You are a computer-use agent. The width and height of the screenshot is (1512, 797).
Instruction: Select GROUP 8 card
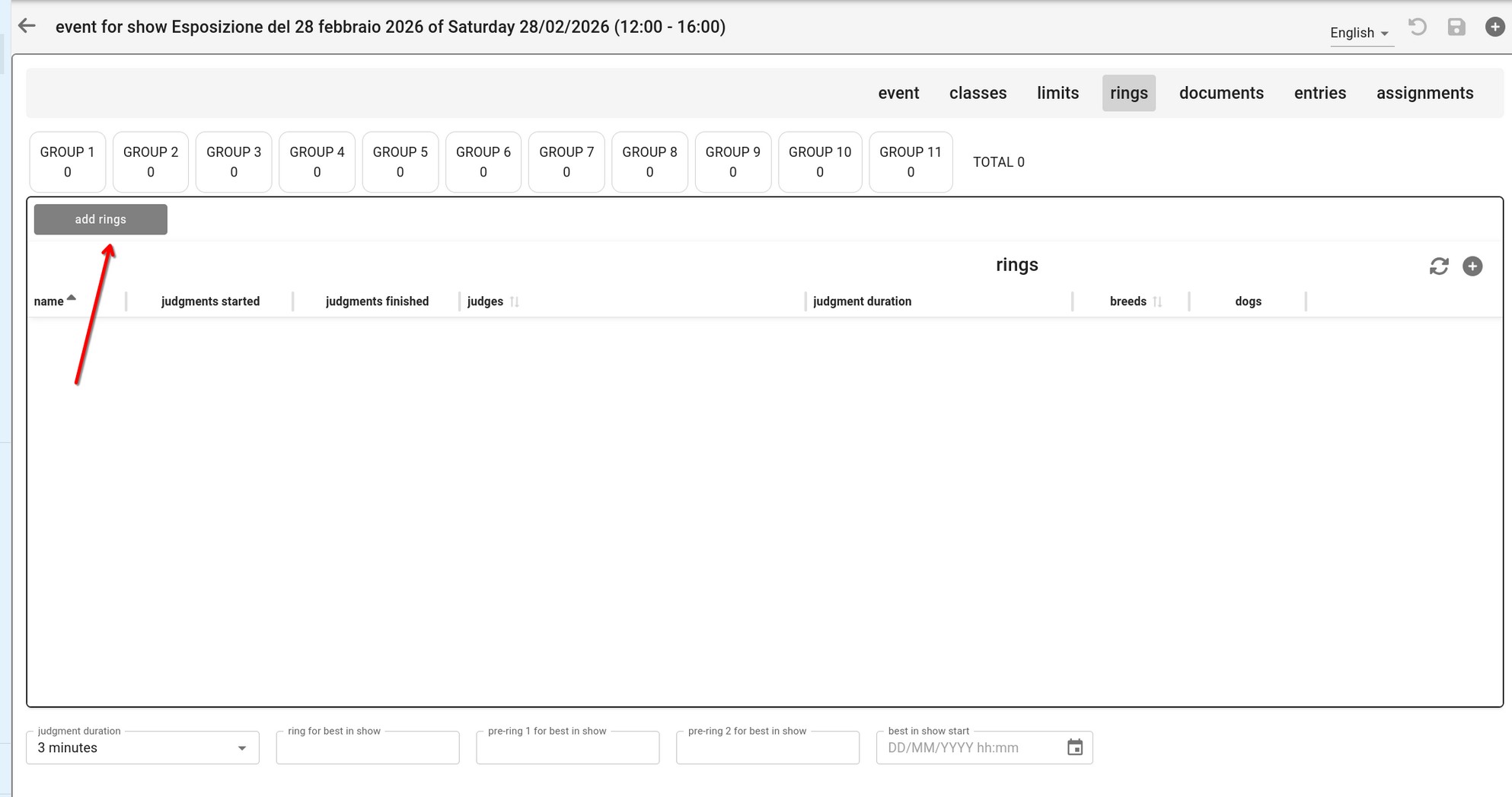coord(649,162)
